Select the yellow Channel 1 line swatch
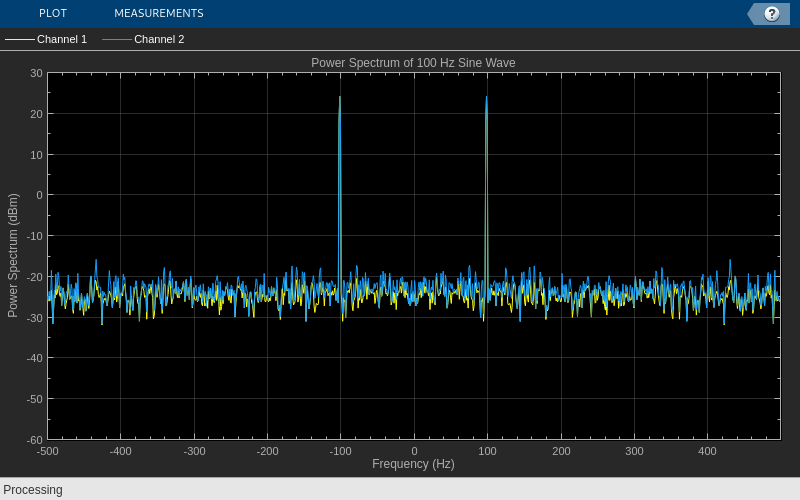 20,39
